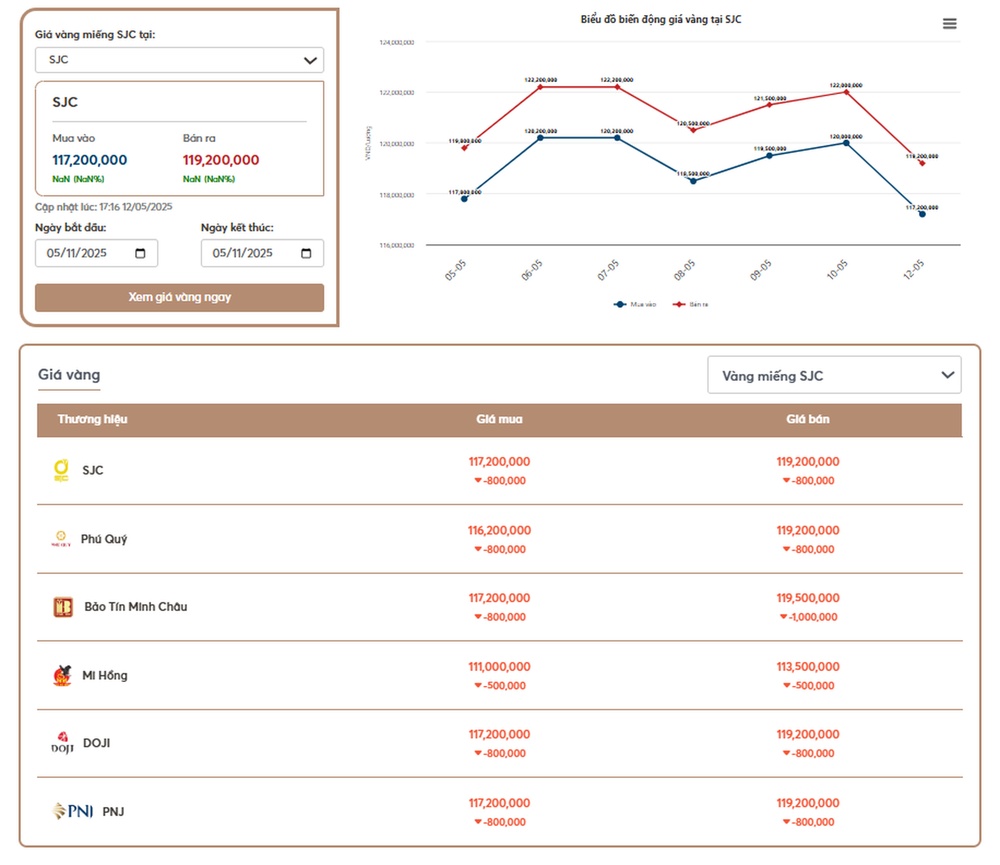Click Mi Hồng sell price 113,500,000
The image size is (1000, 865).
[x=808, y=667]
